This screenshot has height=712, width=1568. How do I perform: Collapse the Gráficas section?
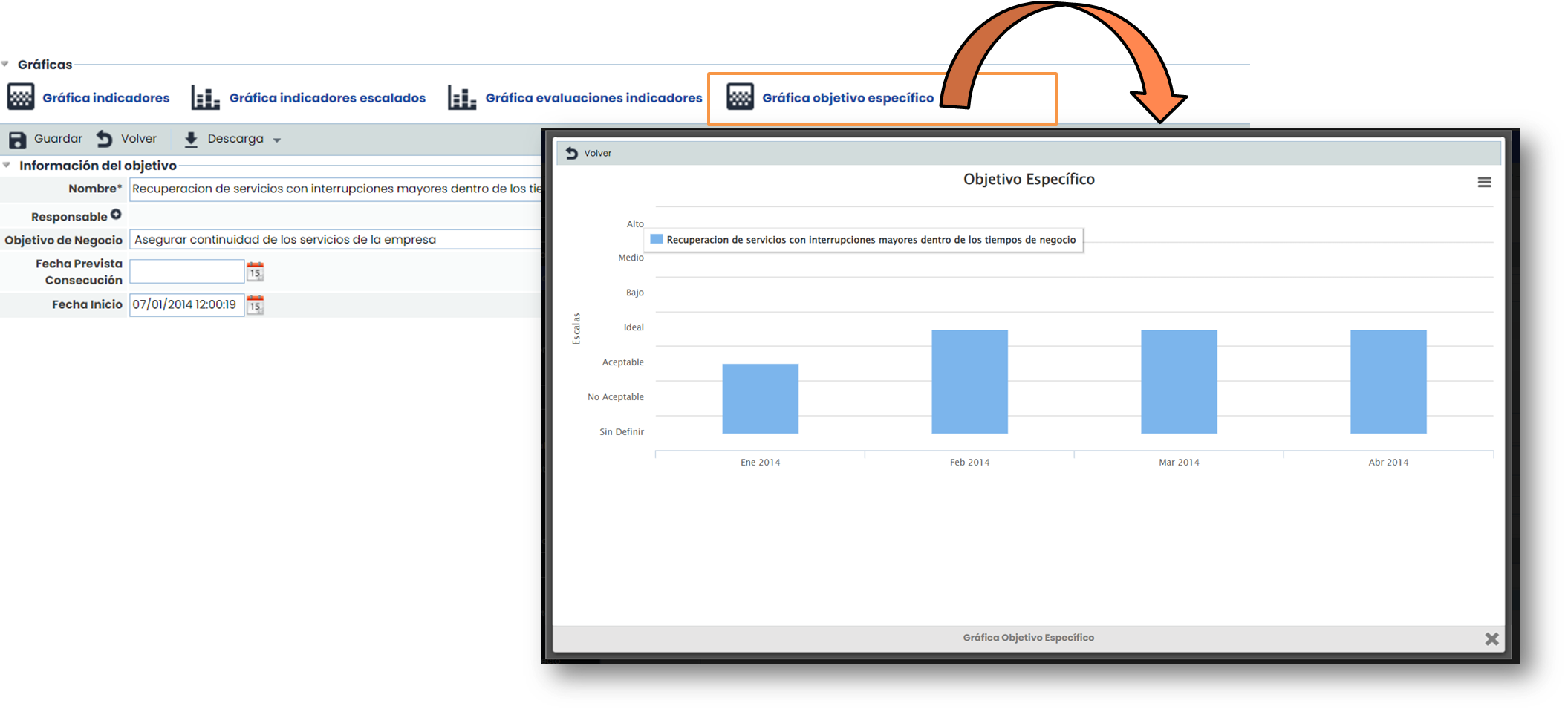(x=6, y=65)
